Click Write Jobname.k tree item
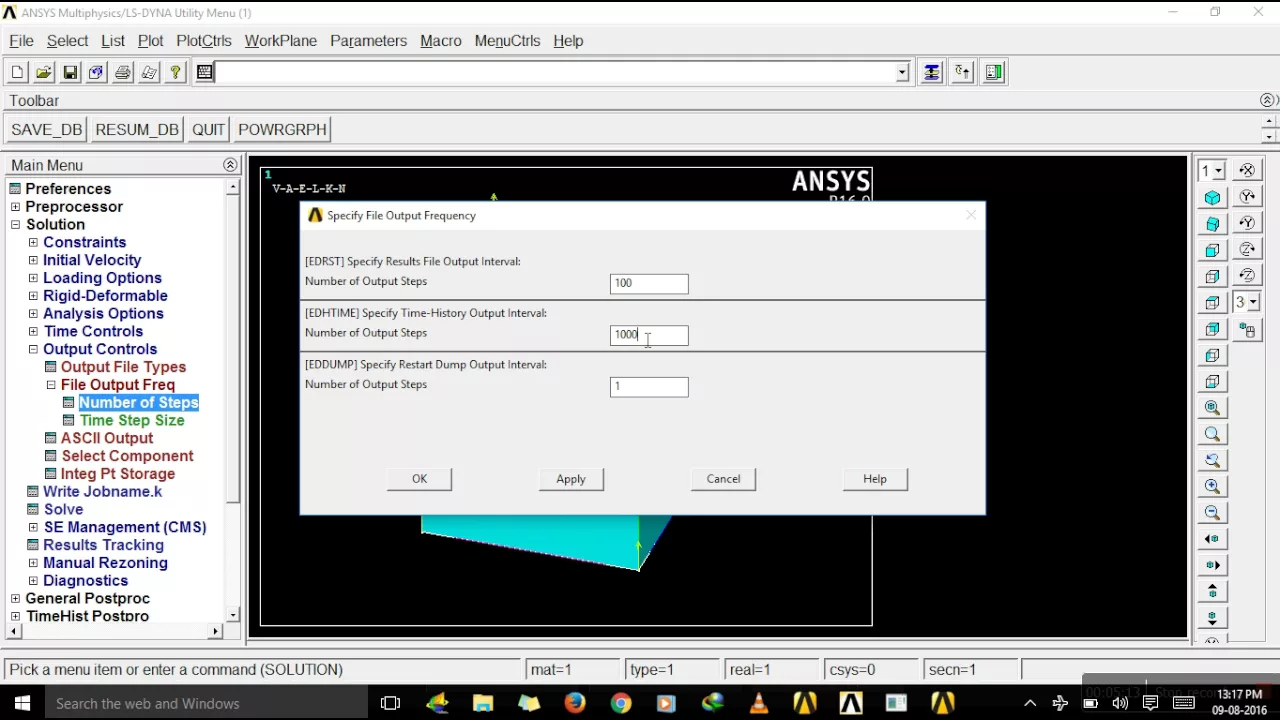 click(102, 491)
